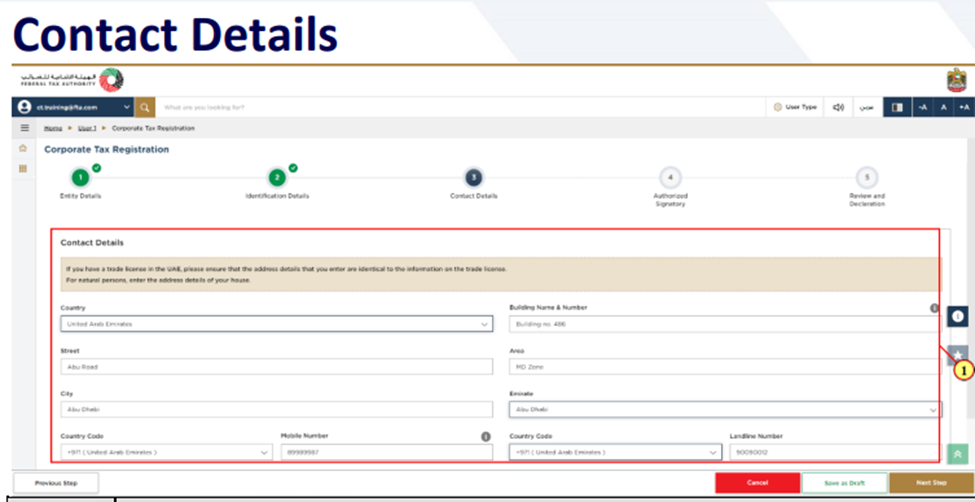This screenshot has height=502, width=975.
Task: Click the star favorites side icon
Action: tap(957, 354)
